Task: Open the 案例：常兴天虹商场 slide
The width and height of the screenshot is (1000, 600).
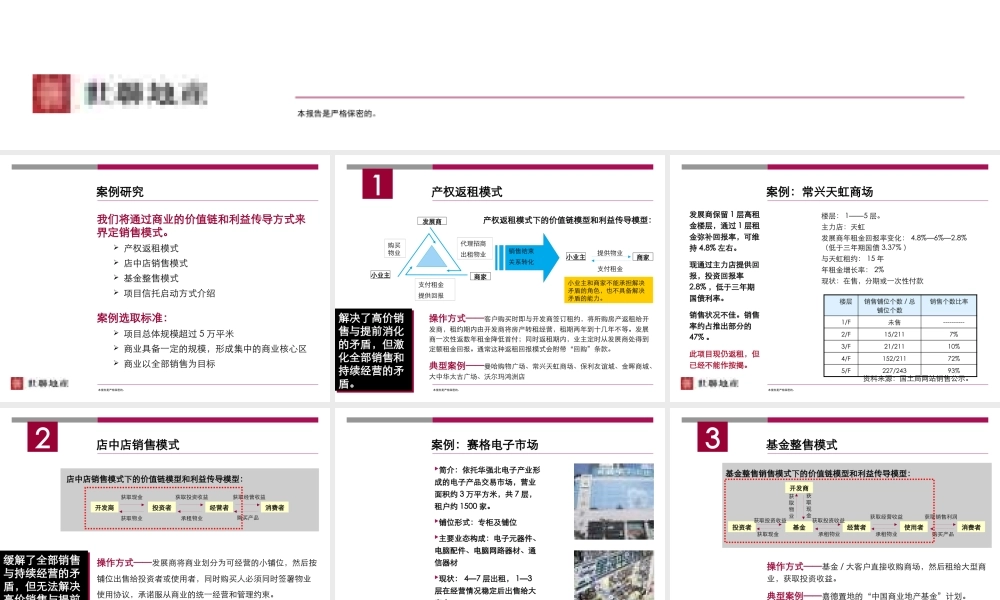Action: point(819,192)
